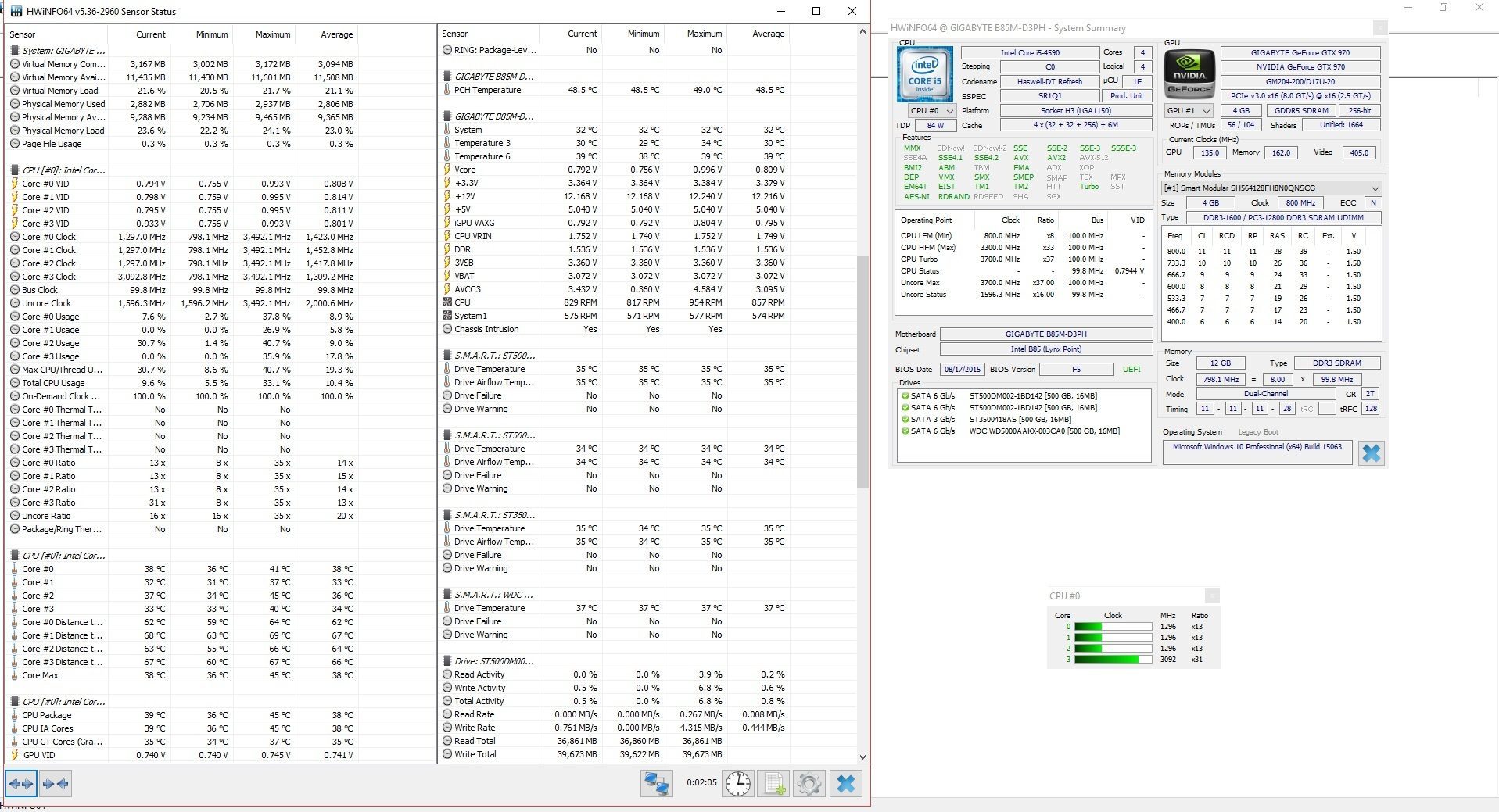Click blue X button in System Summary
This screenshot has width=1499, height=812.
[x=1372, y=453]
